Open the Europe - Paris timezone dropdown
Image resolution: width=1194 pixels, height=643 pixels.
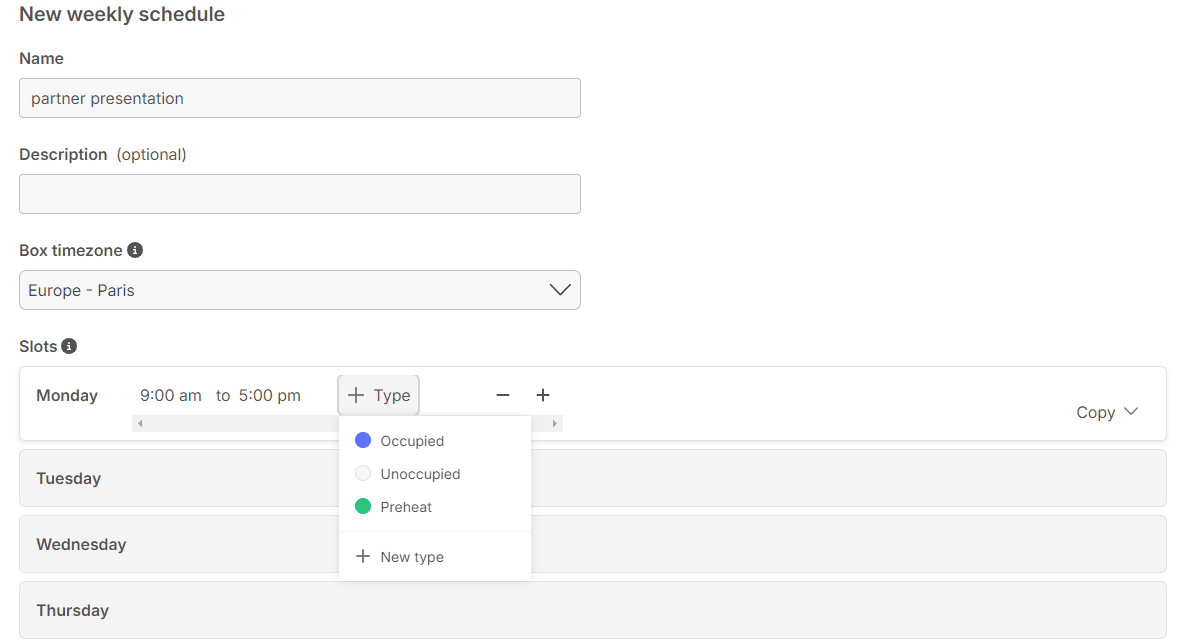(300, 290)
